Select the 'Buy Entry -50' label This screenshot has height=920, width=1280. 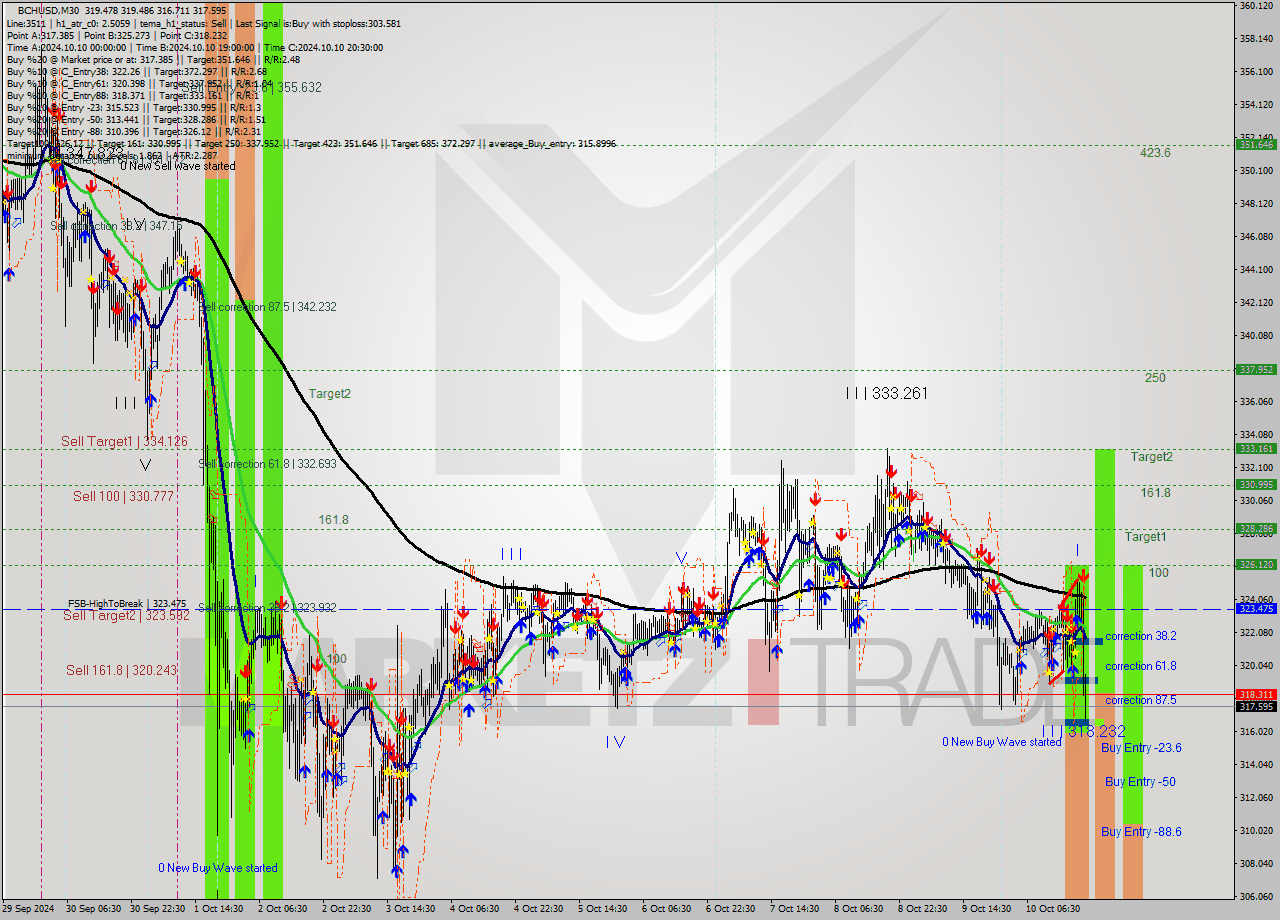(1140, 782)
